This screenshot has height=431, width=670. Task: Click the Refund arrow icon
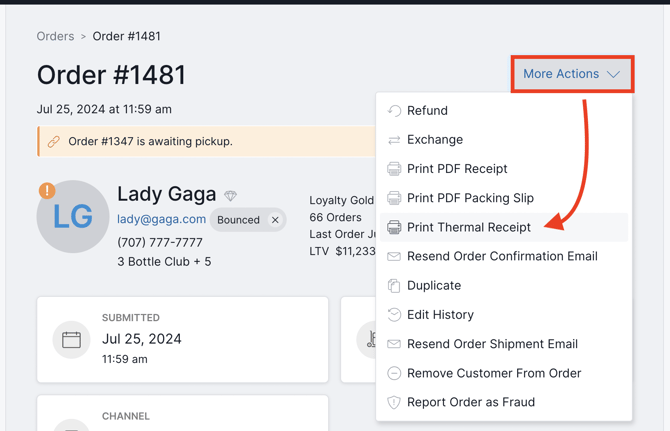[394, 111]
